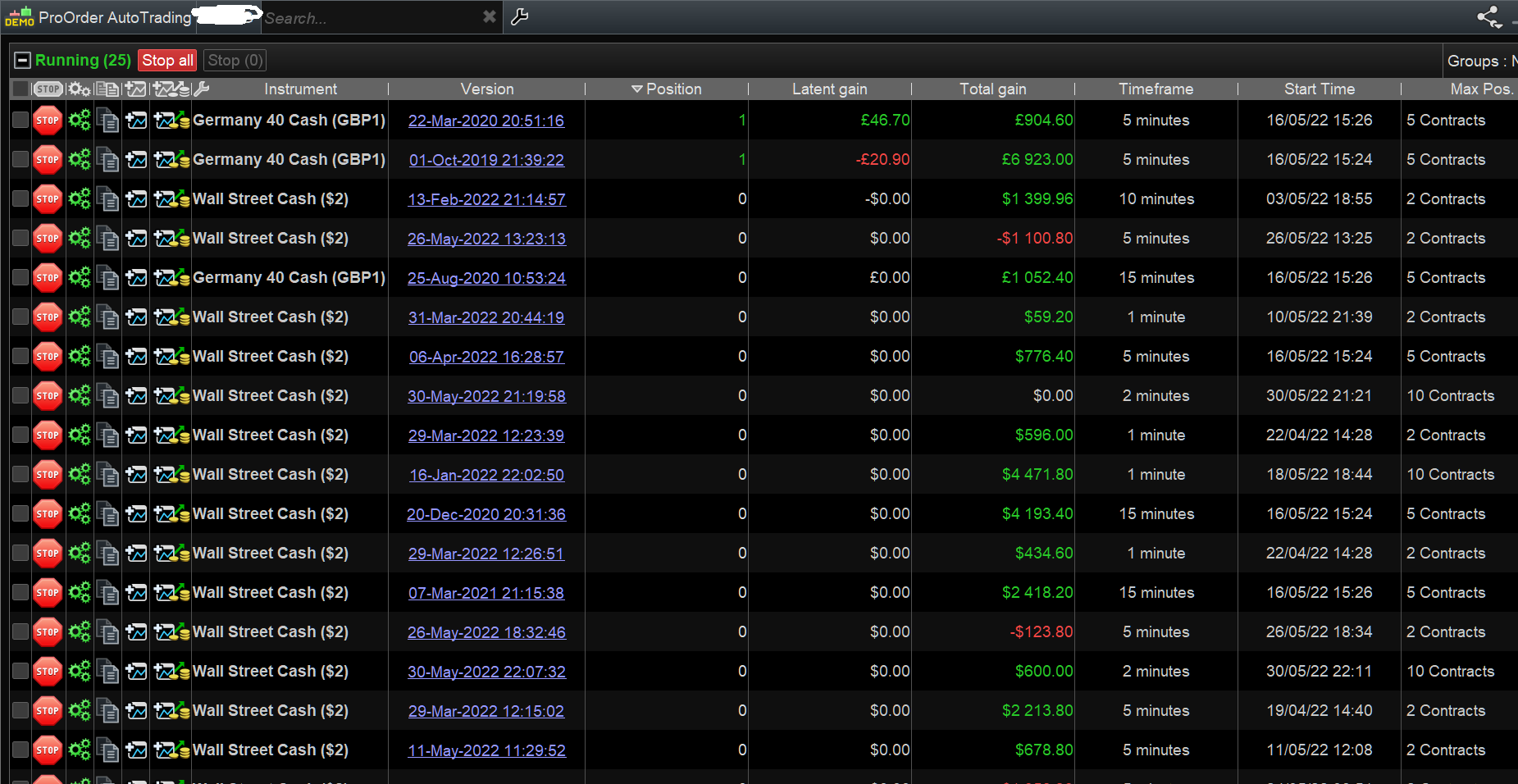1518x784 pixels.
Task: Click the document icon for version 07-Mar-2021 21:15:38
Action: [x=107, y=593]
